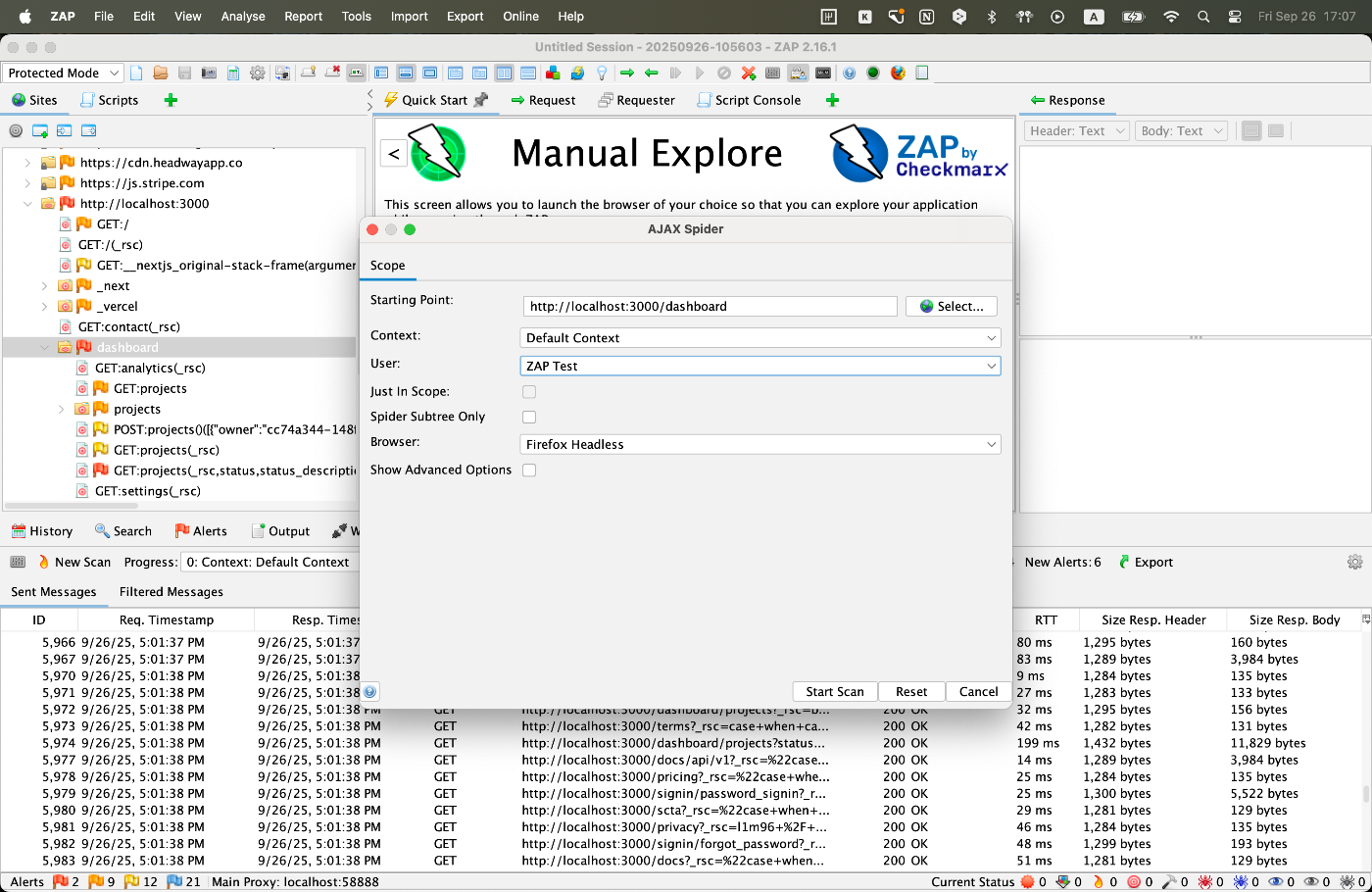Click the lightbulb icon in toolbar
1372x892 pixels.
[x=602, y=73]
